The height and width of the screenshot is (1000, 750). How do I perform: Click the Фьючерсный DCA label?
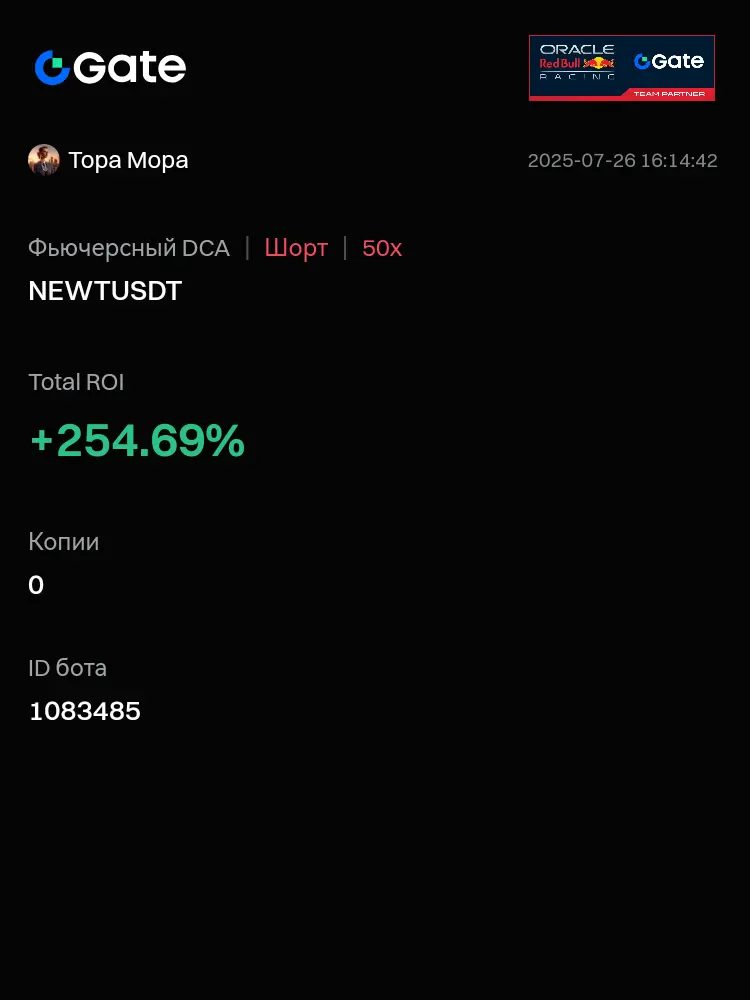tap(129, 248)
